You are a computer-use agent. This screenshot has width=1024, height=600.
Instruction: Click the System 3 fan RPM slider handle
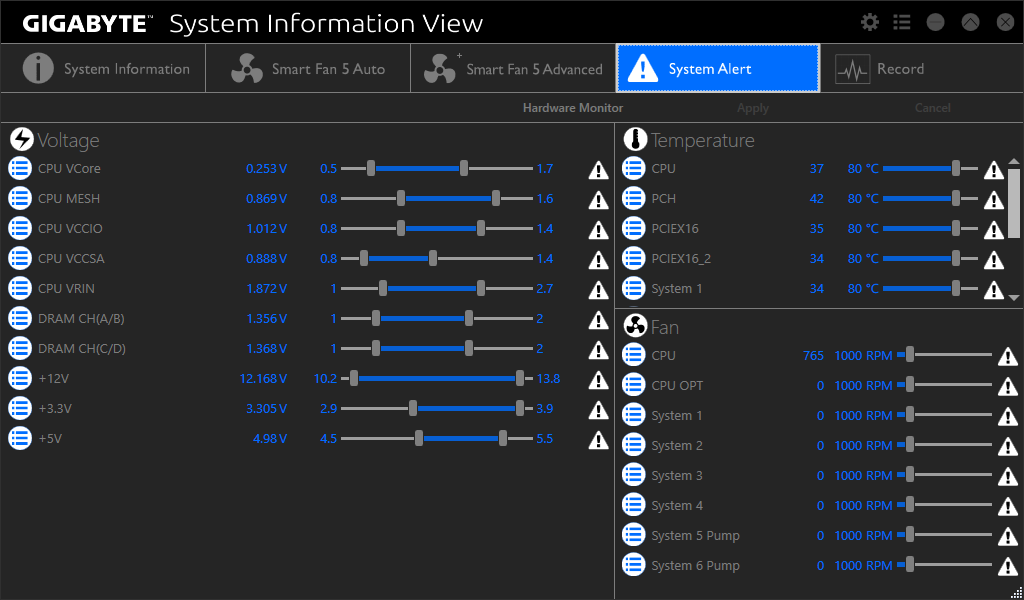(910, 475)
